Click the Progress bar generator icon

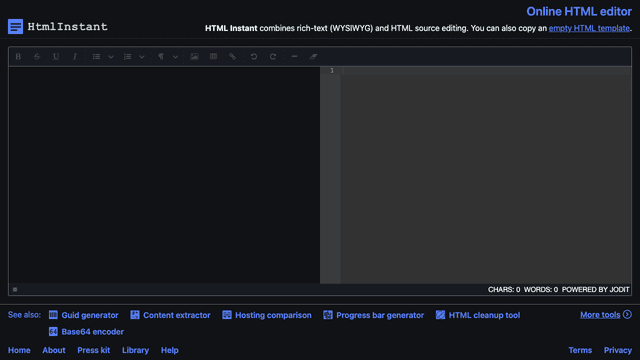(x=328, y=315)
